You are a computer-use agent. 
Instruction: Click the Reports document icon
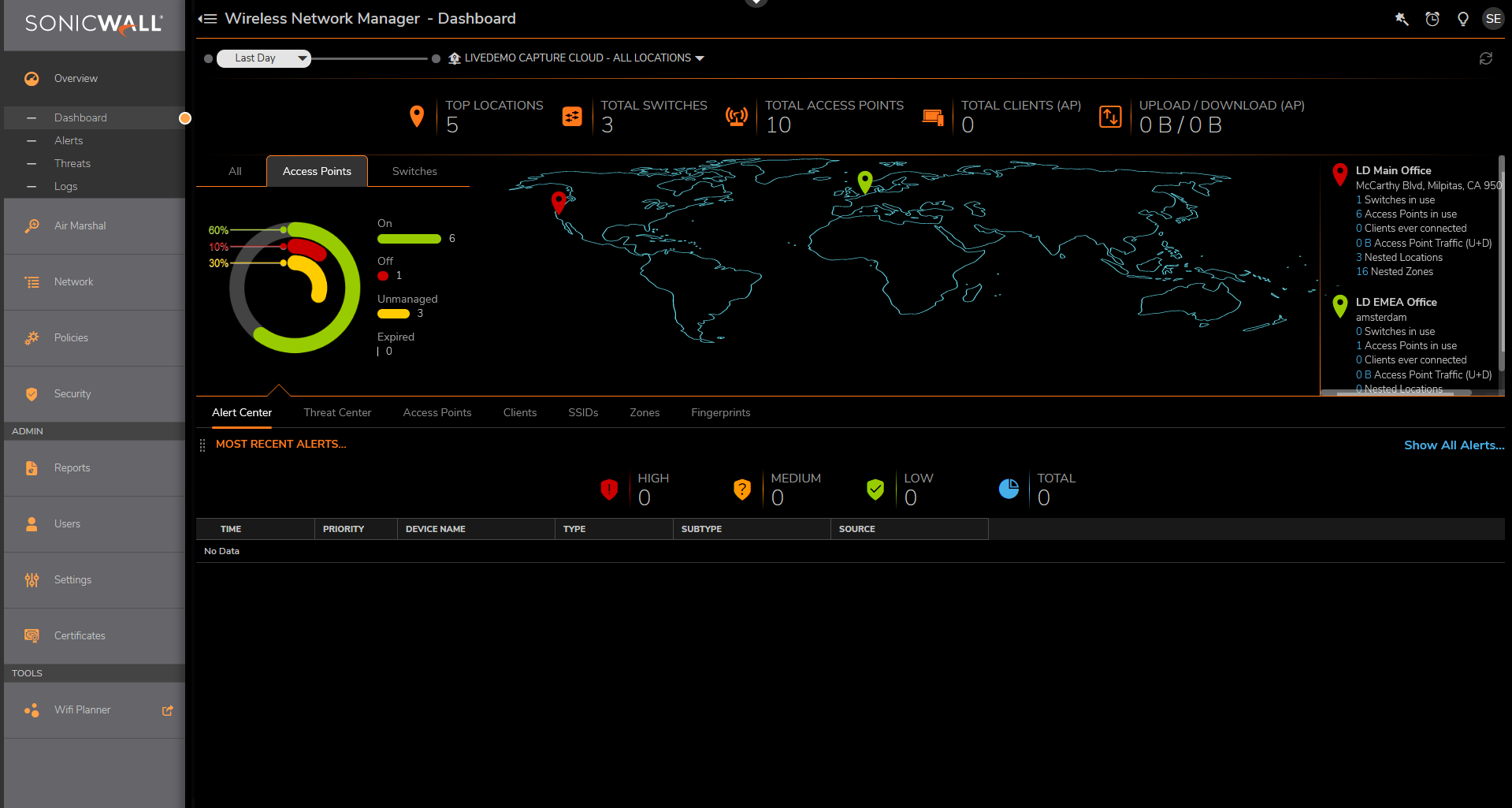tap(32, 468)
